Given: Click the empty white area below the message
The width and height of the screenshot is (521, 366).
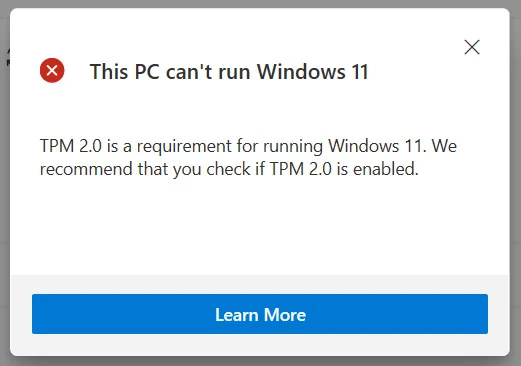Looking at the screenshot, I should (x=260, y=228).
